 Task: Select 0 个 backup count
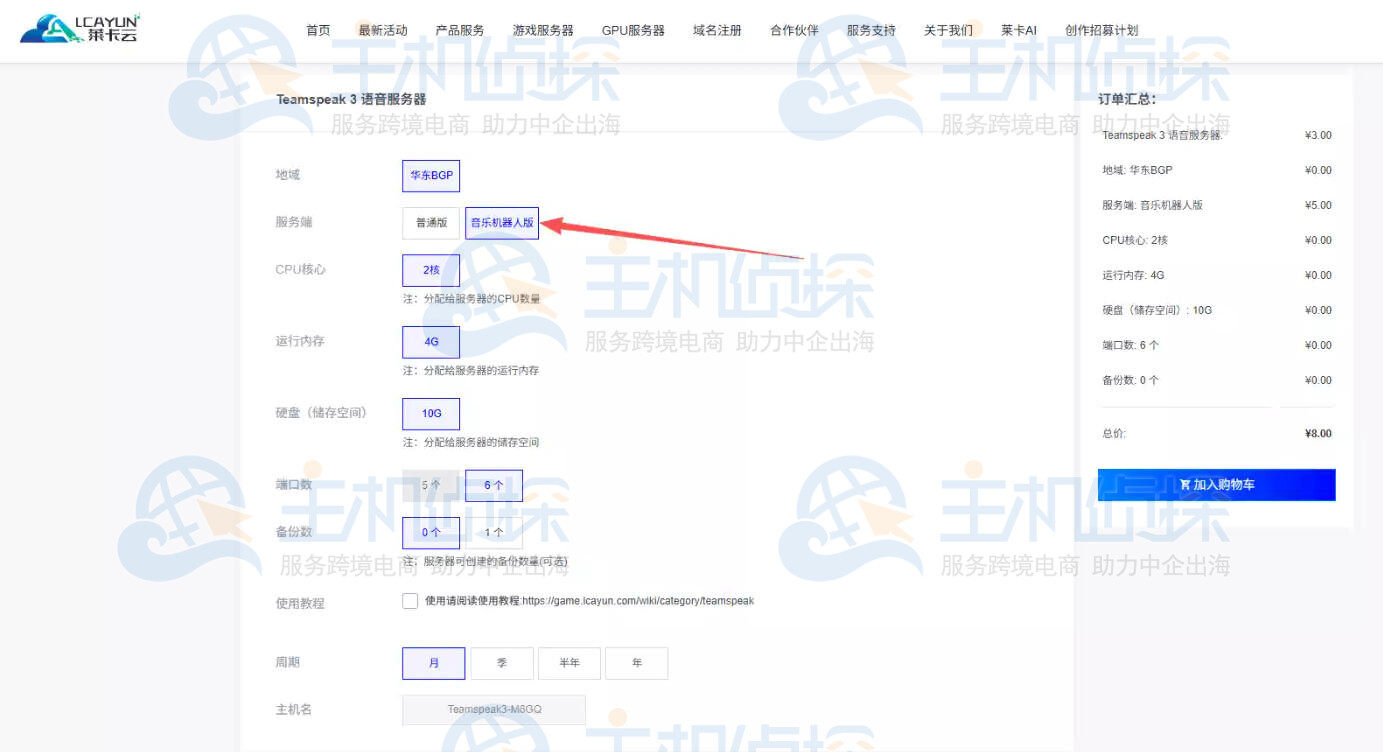pyautogui.click(x=431, y=533)
